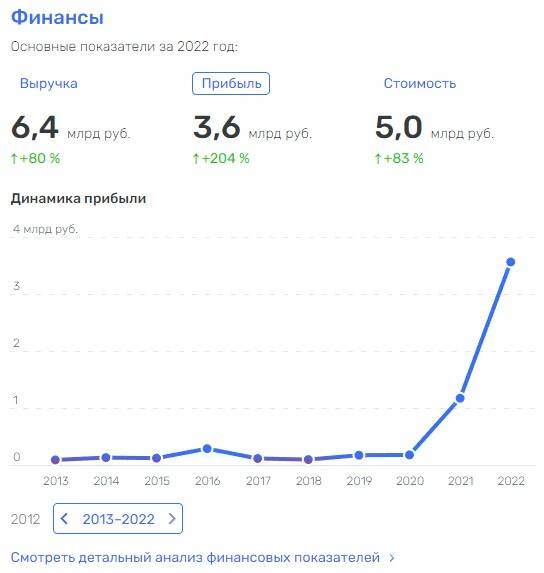Click the 2016 data point on chart
Viewport: 544px width, 573px height.
pyautogui.click(x=207, y=448)
